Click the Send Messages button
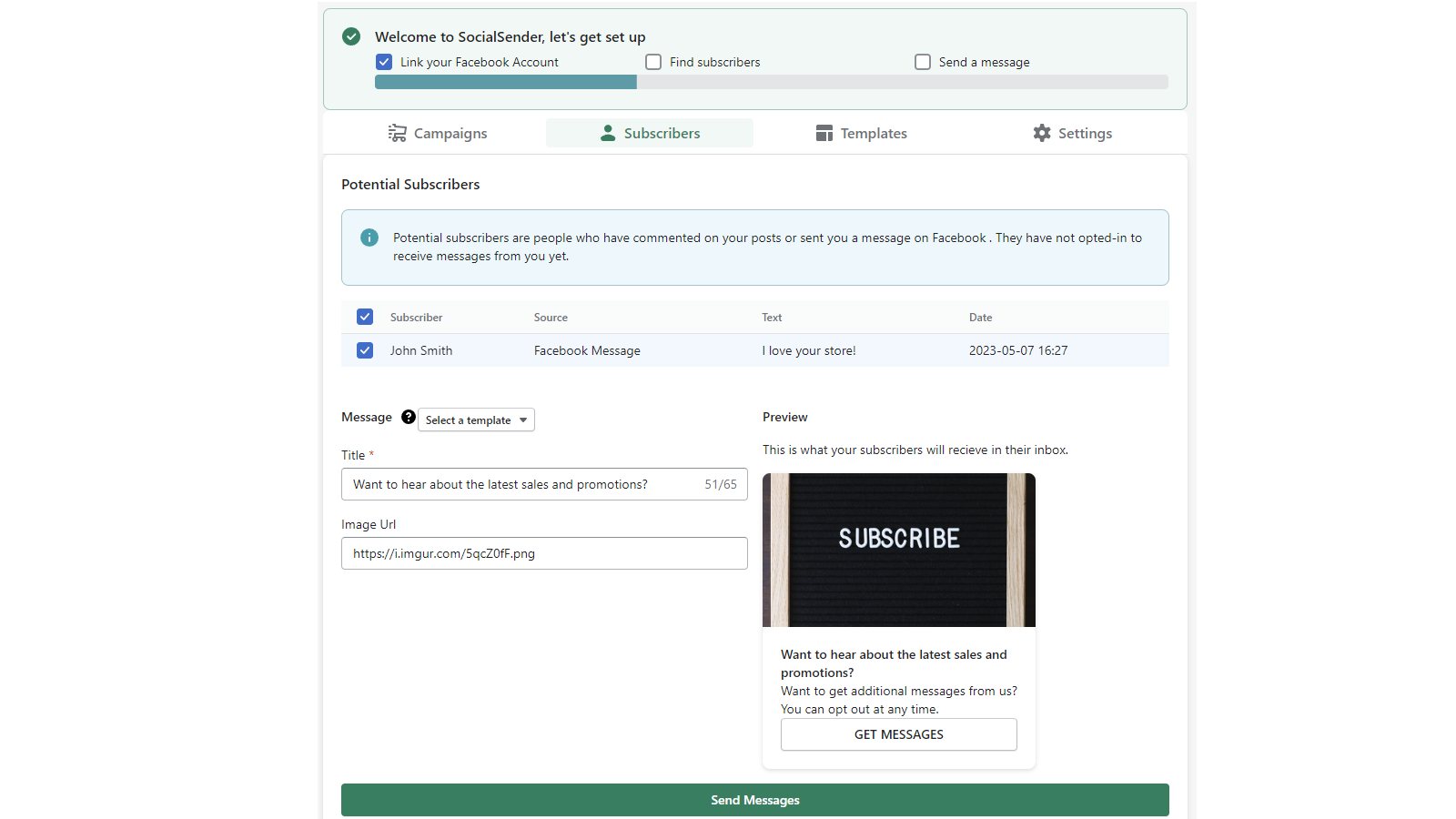The image size is (1456, 819). pyautogui.click(x=755, y=800)
